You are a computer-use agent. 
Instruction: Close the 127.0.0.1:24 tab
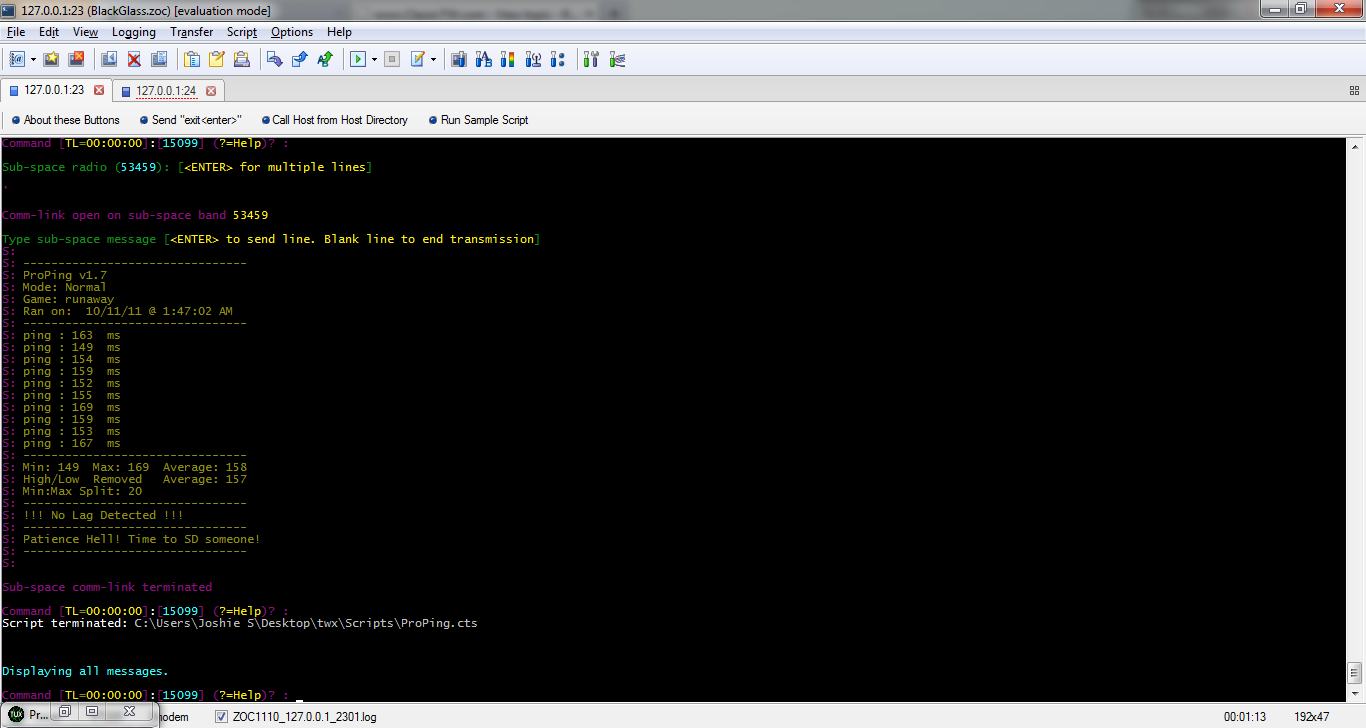coord(211,91)
